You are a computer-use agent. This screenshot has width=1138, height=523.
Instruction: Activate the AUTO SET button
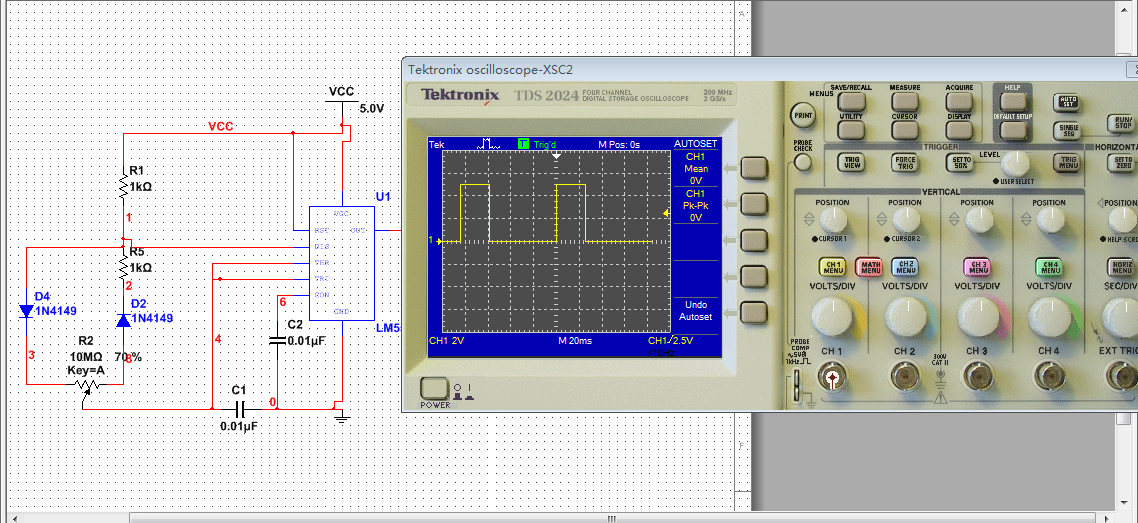[x=1068, y=102]
